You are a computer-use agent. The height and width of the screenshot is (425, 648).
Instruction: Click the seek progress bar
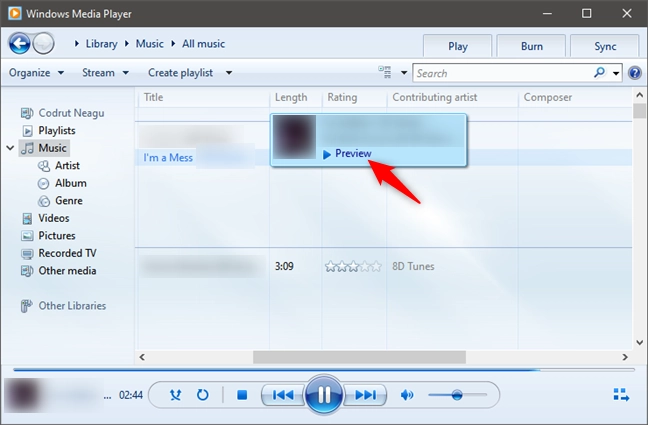coord(324,370)
